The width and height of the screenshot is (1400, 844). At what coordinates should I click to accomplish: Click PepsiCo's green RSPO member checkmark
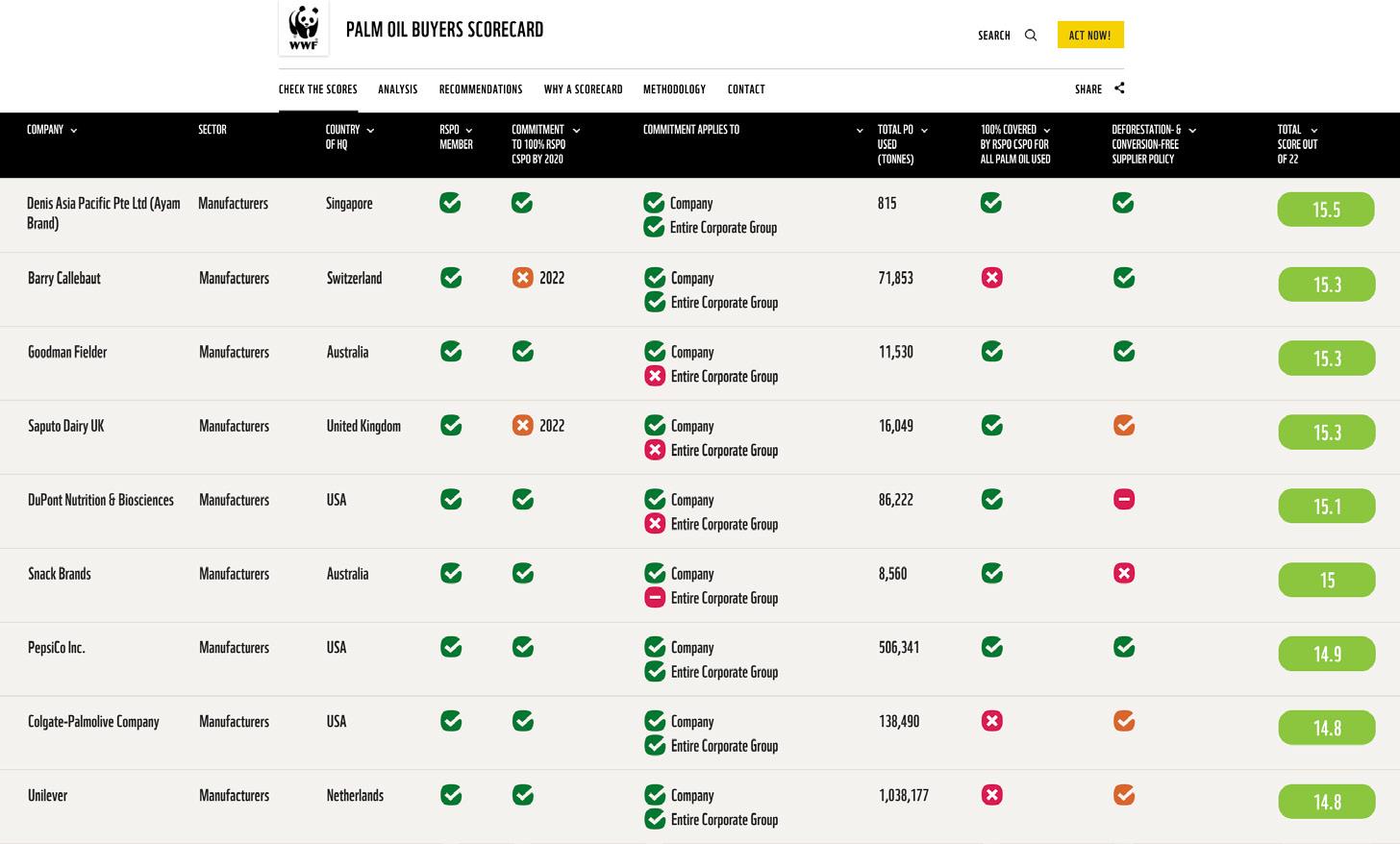[x=450, y=648]
